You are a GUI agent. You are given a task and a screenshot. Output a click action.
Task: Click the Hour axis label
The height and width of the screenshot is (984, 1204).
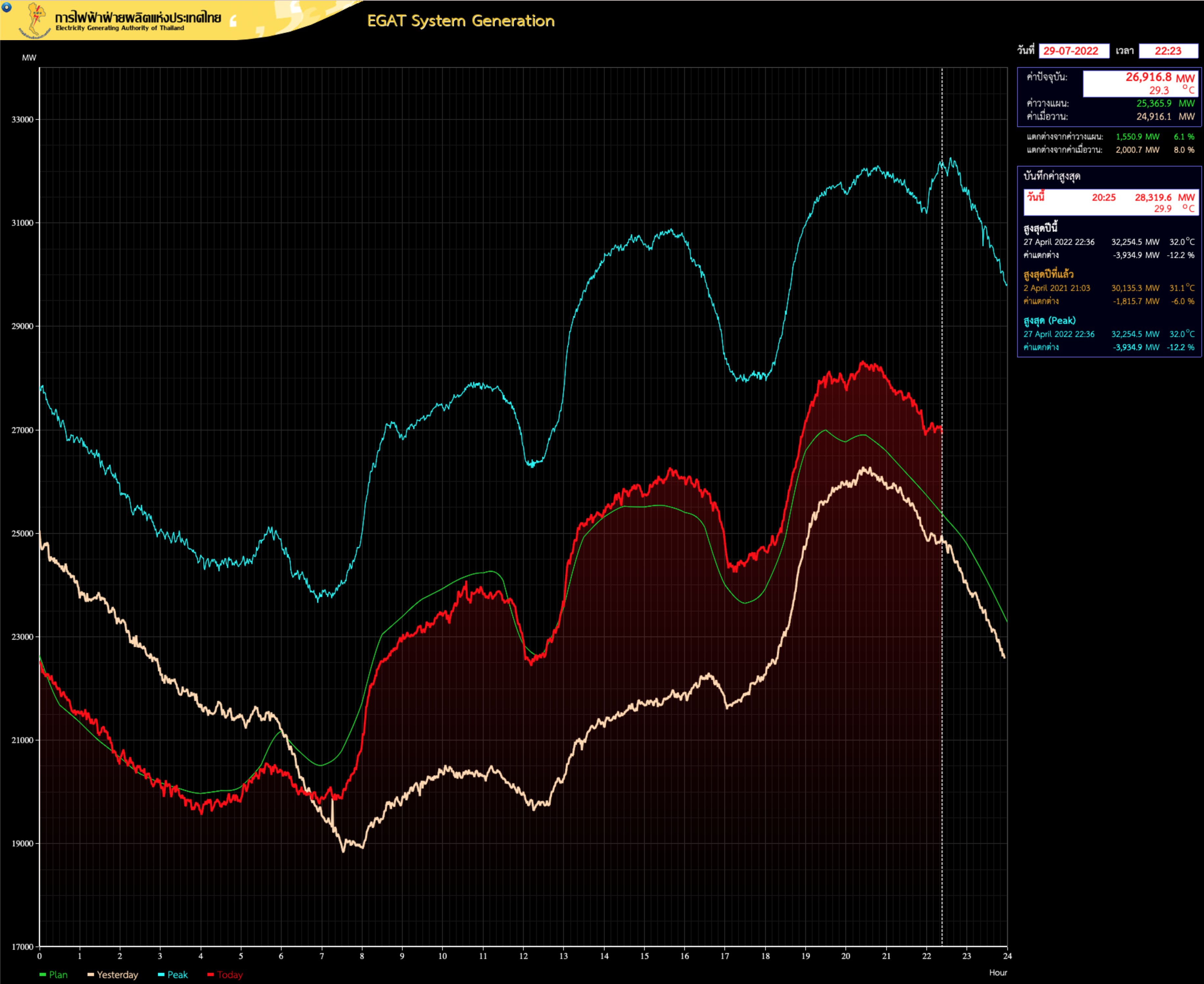pyautogui.click(x=998, y=973)
